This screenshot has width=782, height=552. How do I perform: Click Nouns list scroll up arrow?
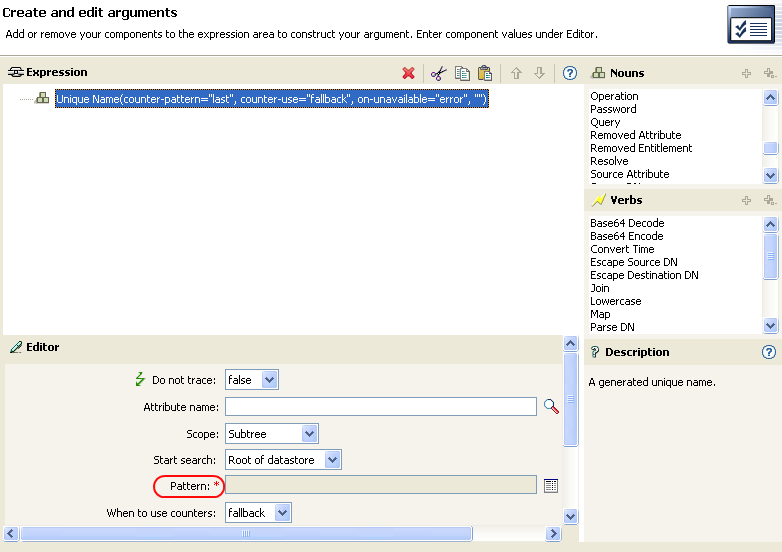pos(770,98)
